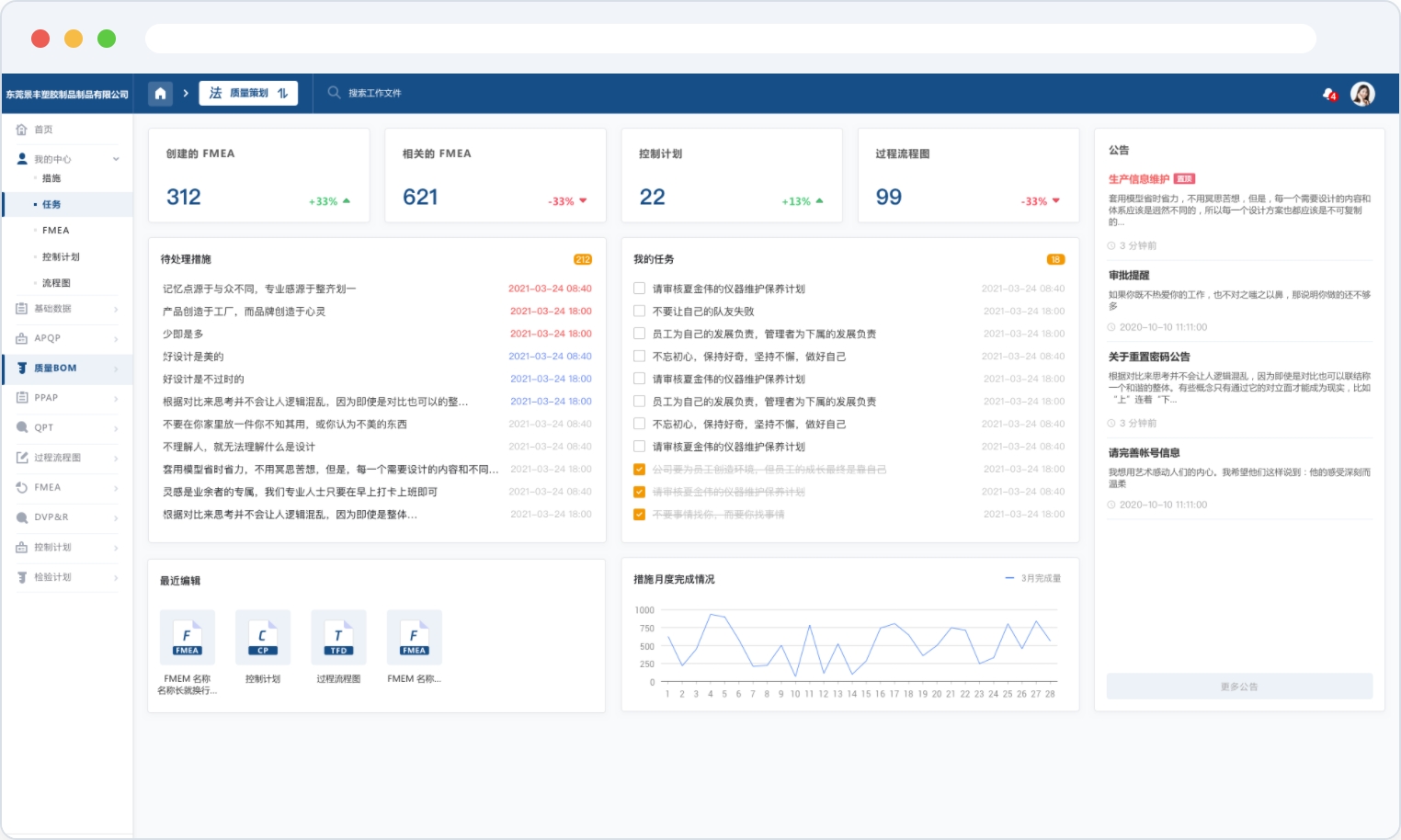Open the truncated 'FMEM 名称...' file icon
This screenshot has width=1401, height=840.
click(x=415, y=637)
